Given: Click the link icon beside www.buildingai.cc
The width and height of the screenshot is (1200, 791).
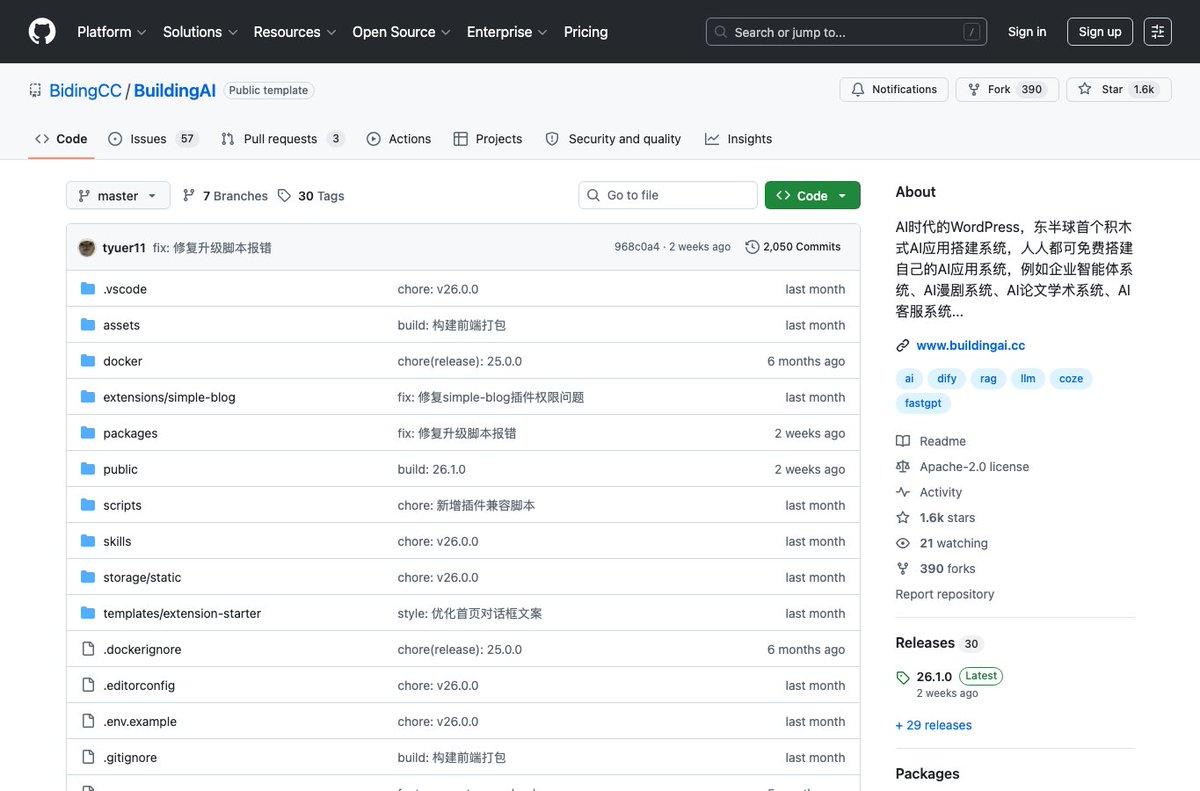Looking at the screenshot, I should [x=903, y=346].
